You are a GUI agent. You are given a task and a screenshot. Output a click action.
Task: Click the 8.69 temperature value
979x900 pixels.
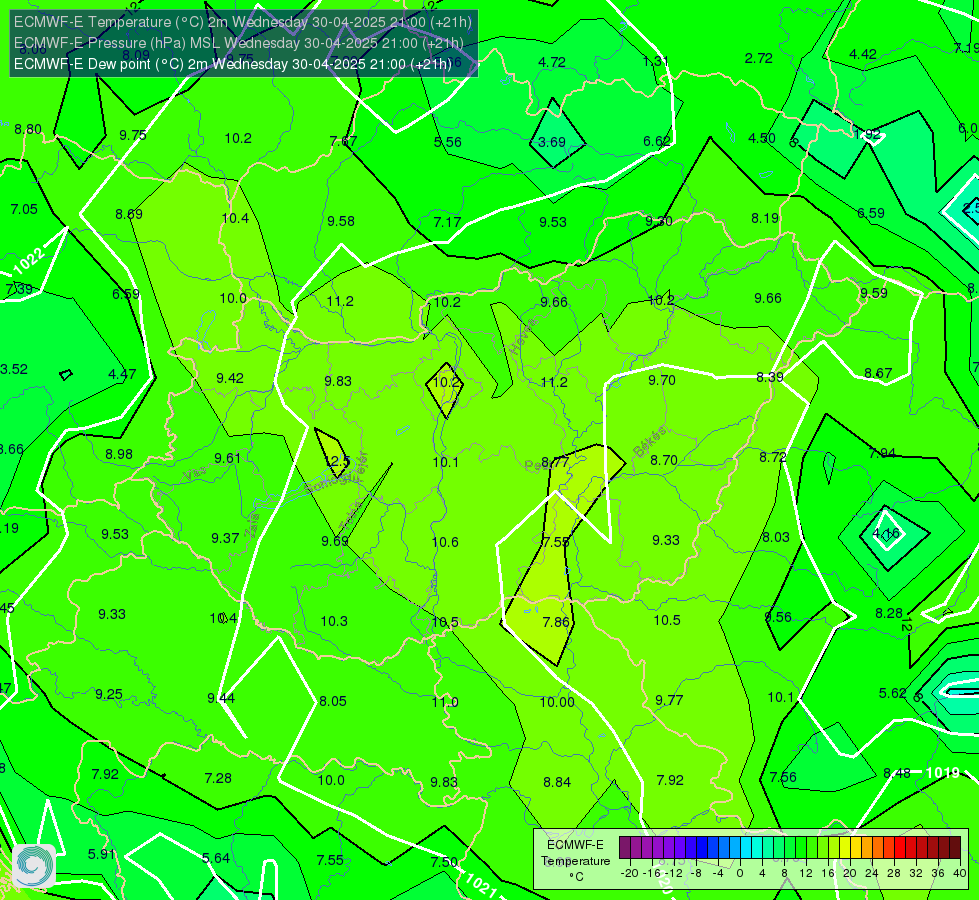[129, 214]
